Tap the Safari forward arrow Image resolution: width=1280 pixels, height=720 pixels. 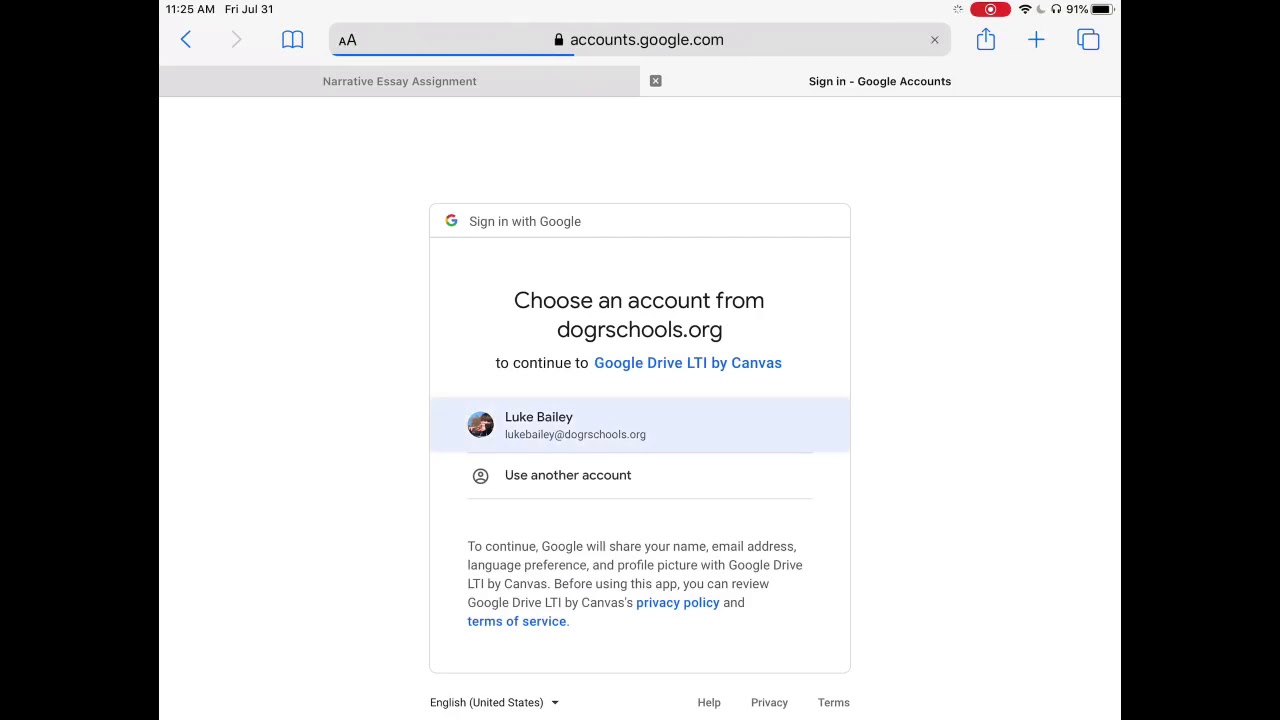[x=236, y=40]
